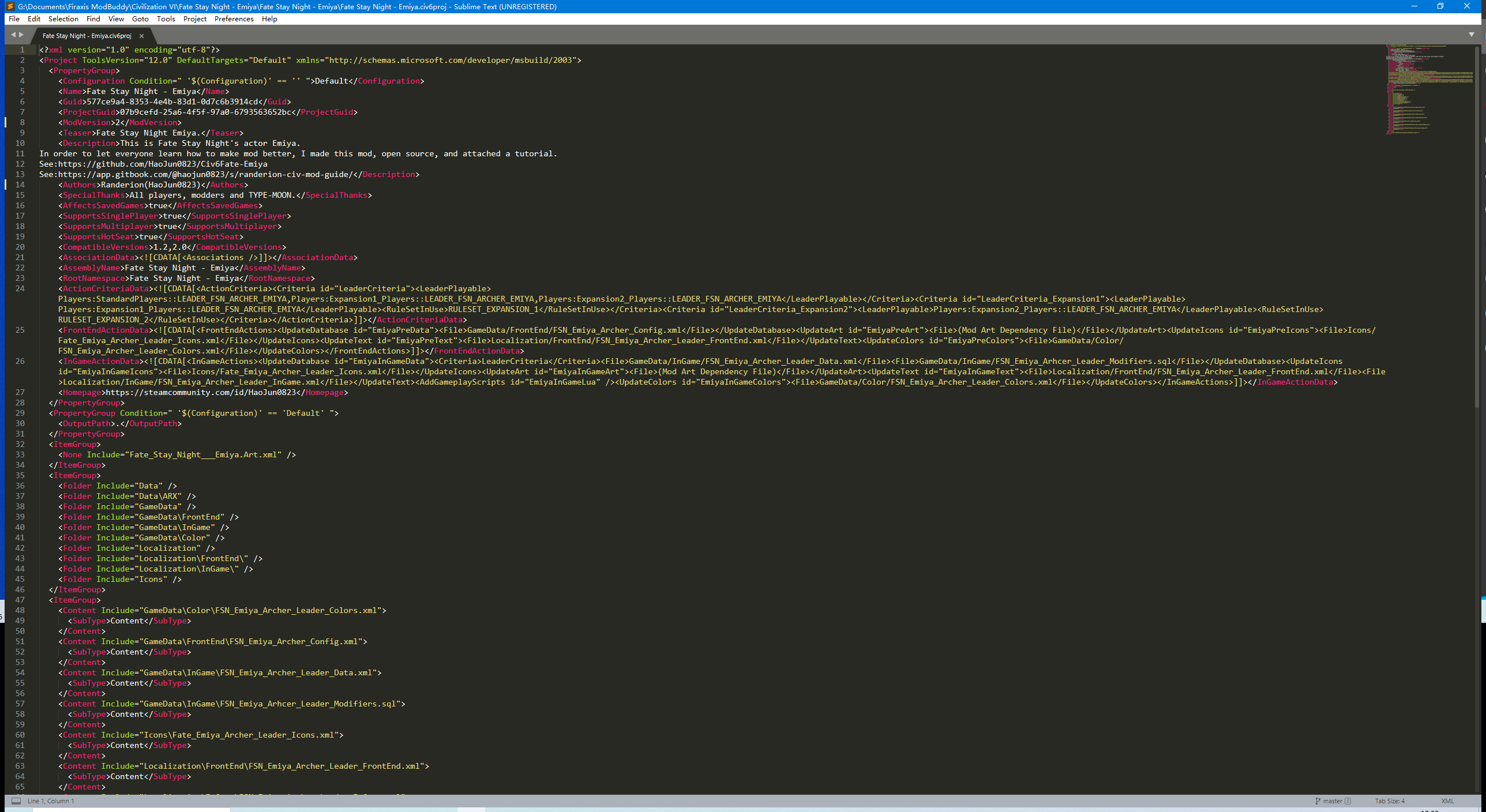Jump using the minimap code preview
Image resolution: width=1486 pixels, height=812 pixels.
click(1429, 89)
